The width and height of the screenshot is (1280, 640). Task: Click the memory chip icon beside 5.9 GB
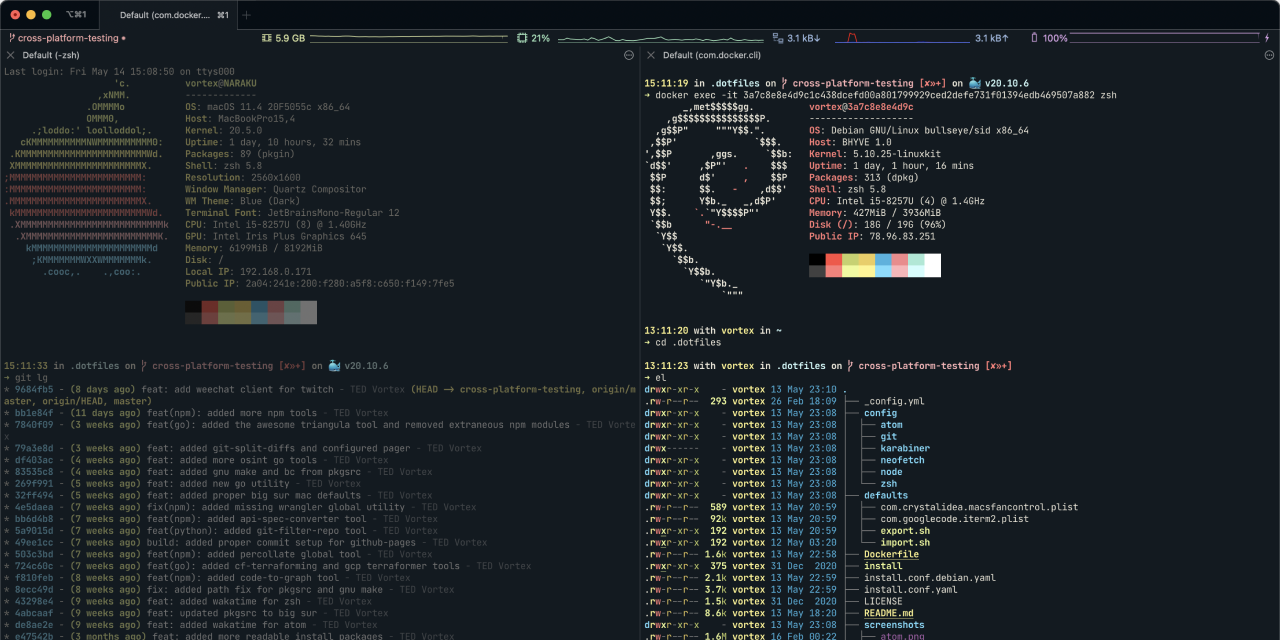click(266, 38)
